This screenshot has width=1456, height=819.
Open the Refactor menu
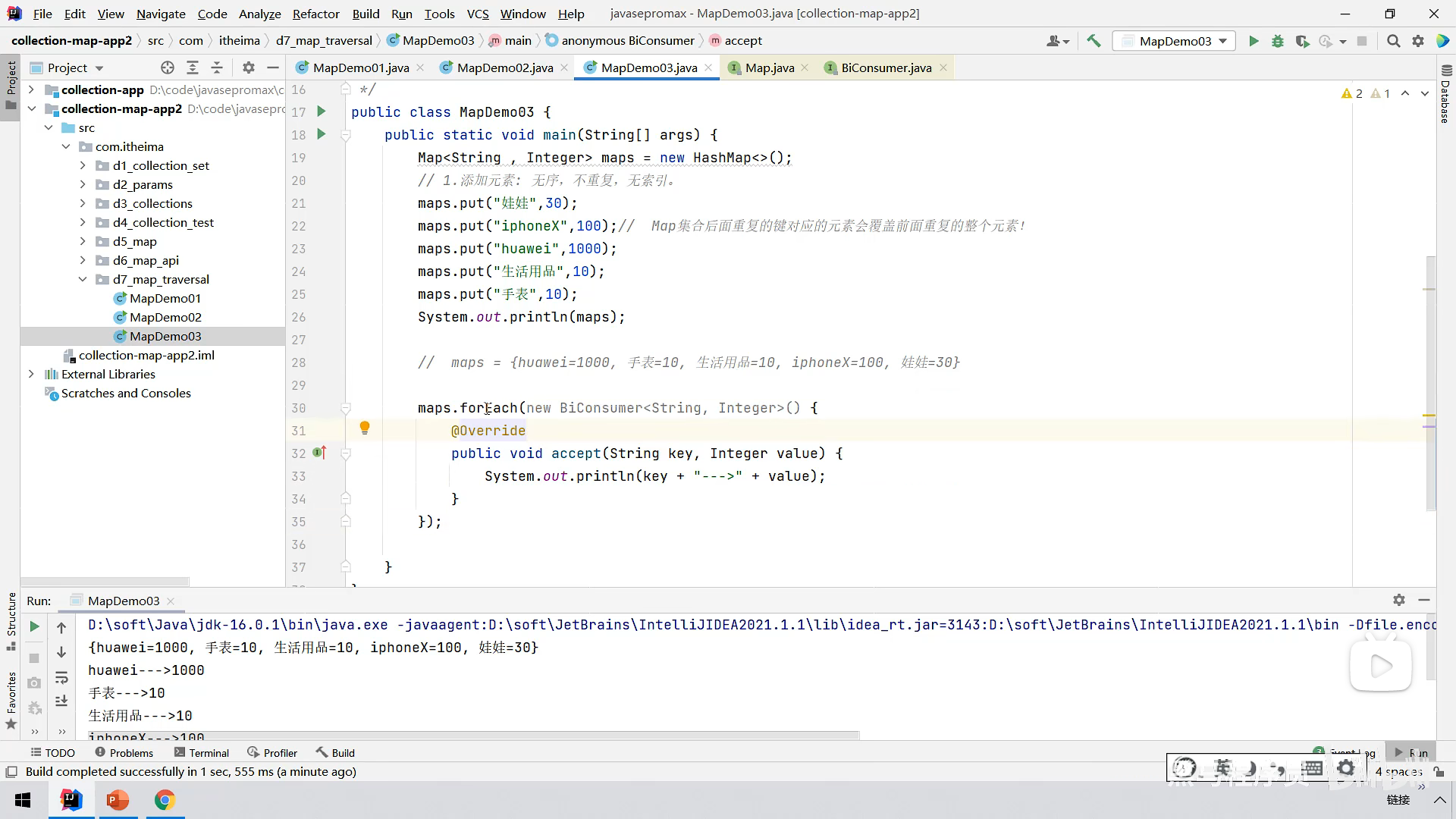click(315, 14)
